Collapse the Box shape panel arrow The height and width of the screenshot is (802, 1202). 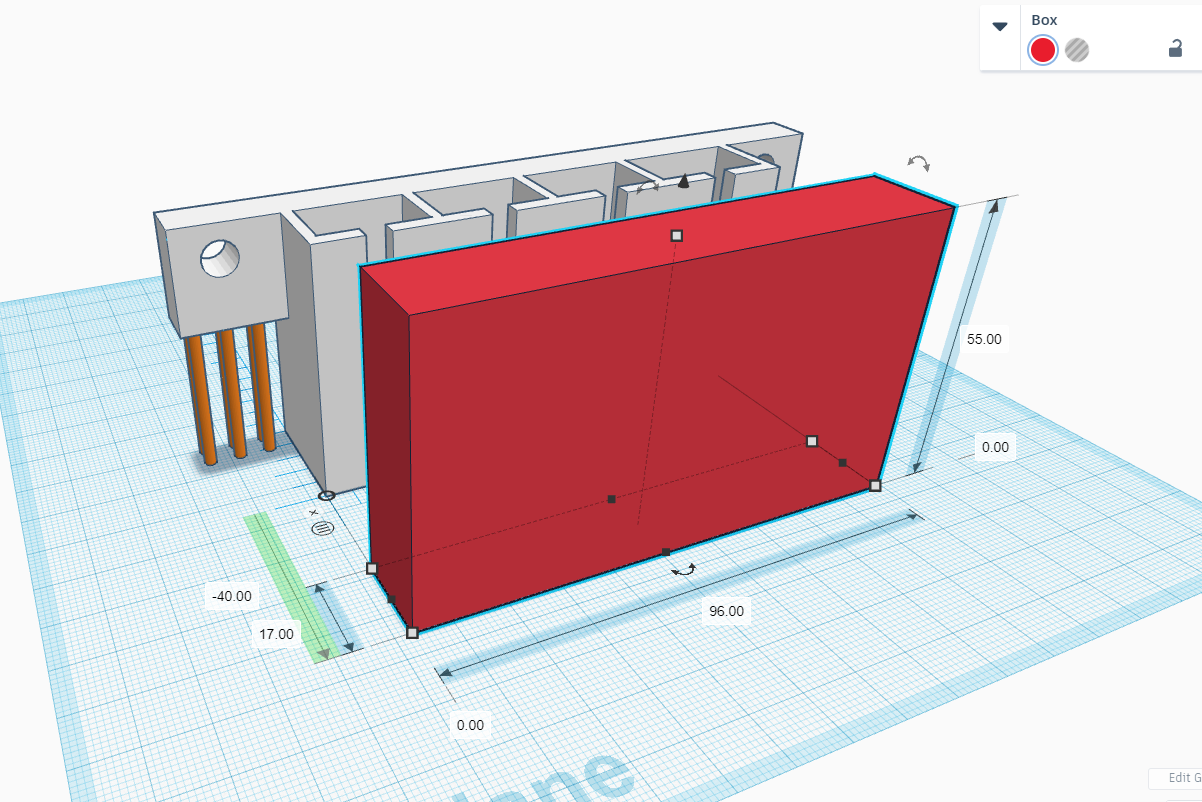(x=1000, y=26)
